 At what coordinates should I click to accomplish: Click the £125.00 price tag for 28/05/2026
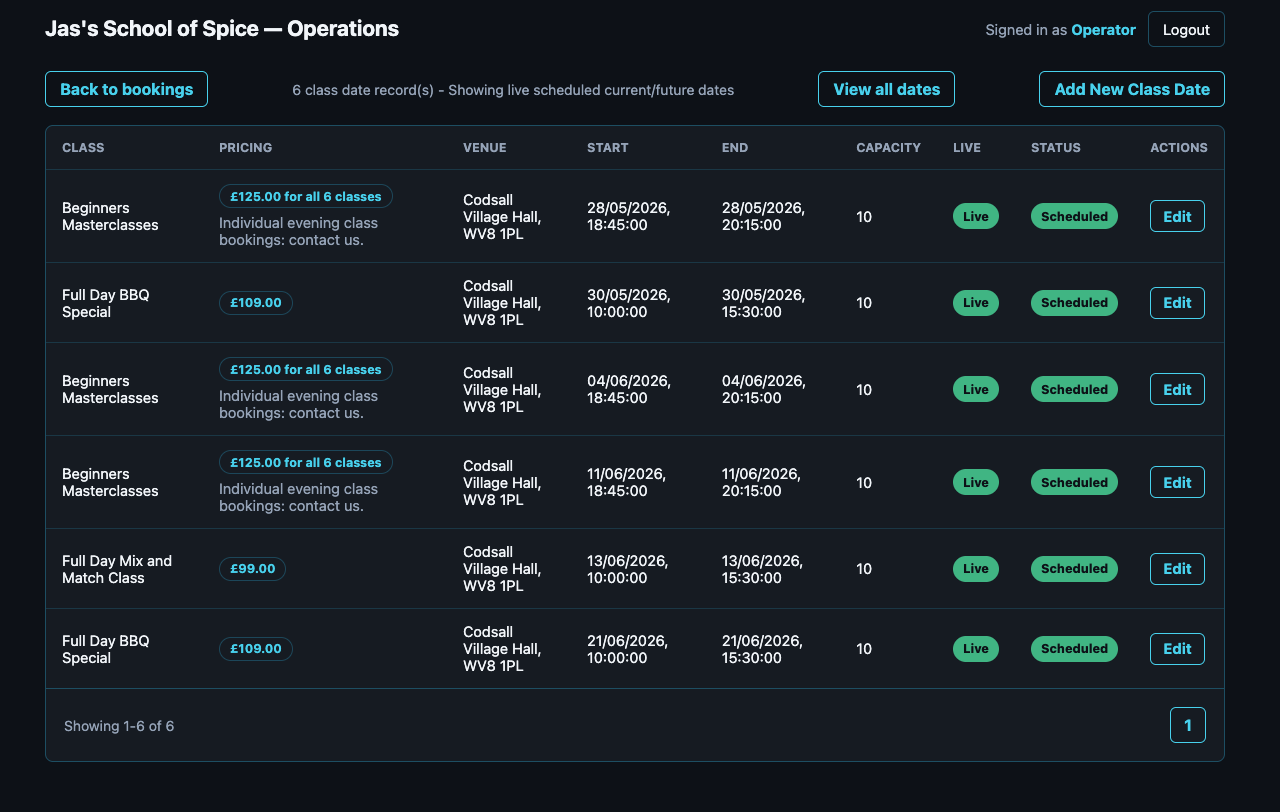point(306,197)
